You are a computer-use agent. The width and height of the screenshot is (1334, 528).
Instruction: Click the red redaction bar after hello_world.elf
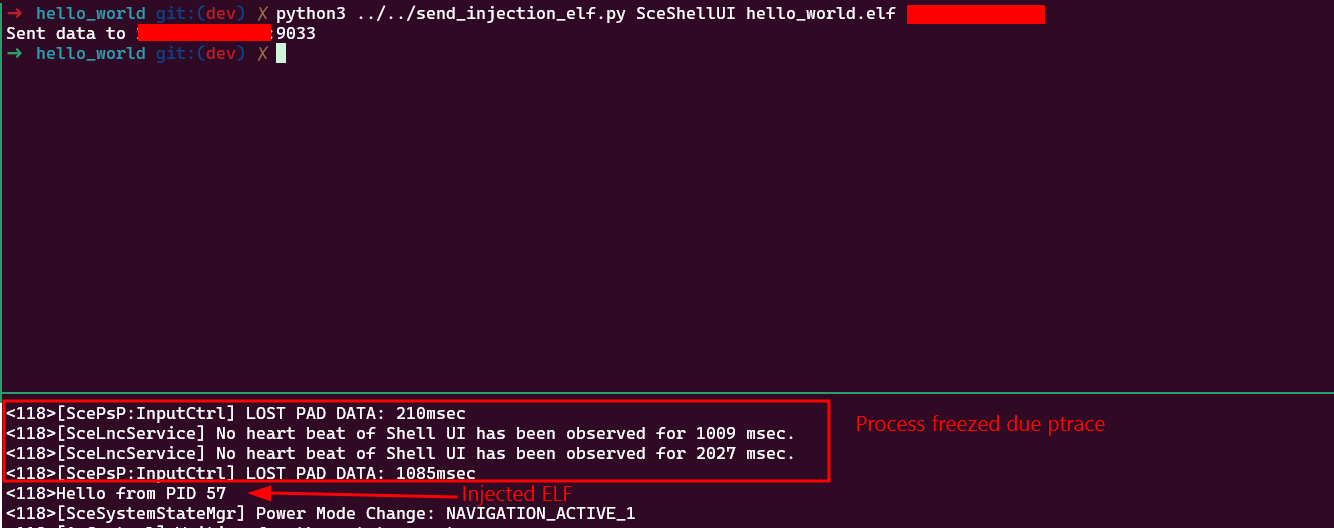point(976,14)
